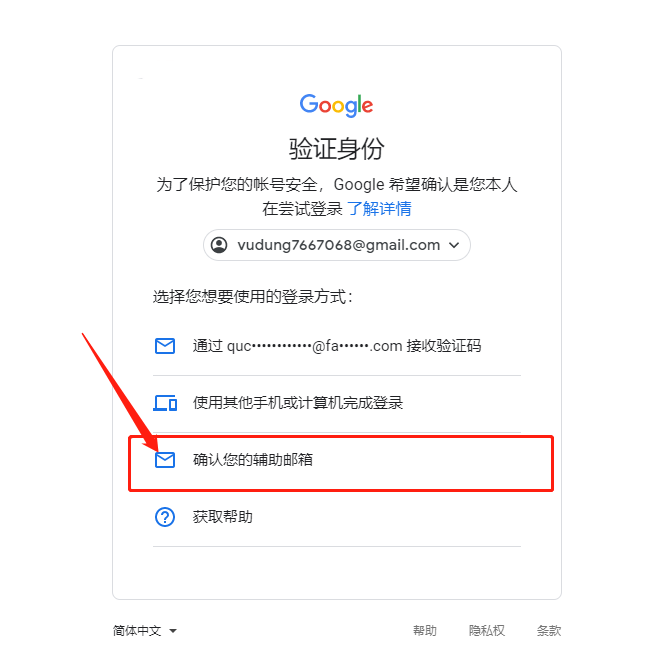Click the account avatar icon in email chip
Image resolution: width=653 pixels, height=663 pixels.
pyautogui.click(x=219, y=245)
